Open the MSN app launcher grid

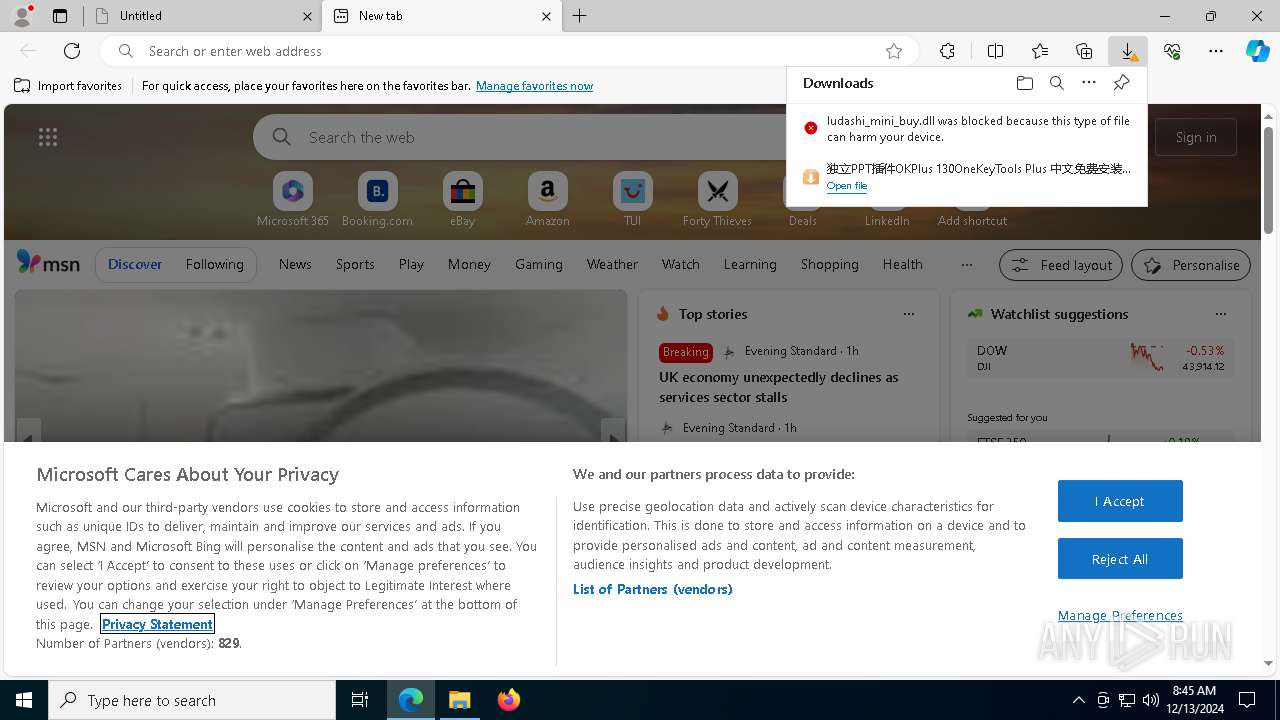pos(48,137)
